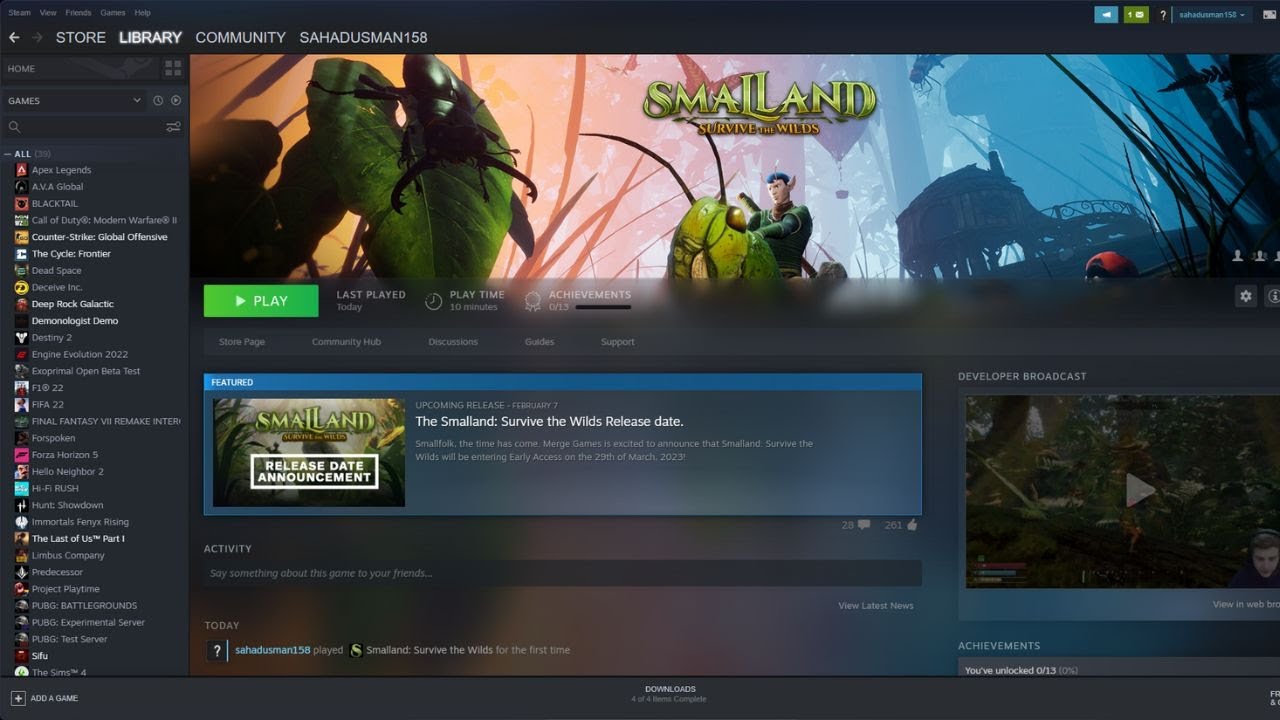Click the search magnifier icon in library
This screenshot has width=1280, height=720.
point(14,127)
